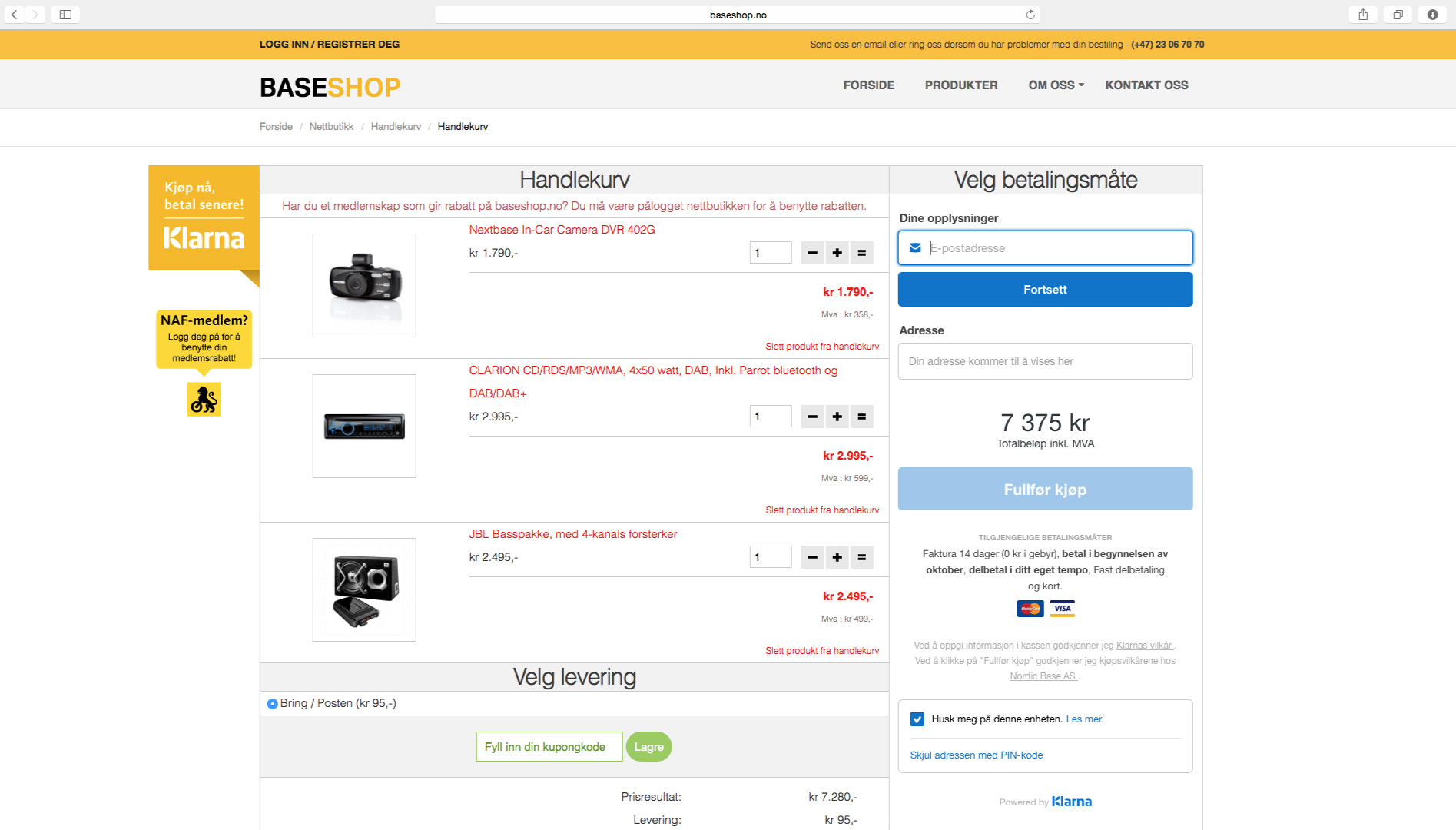Update CLARION stereo quantity with equals button

[861, 417]
